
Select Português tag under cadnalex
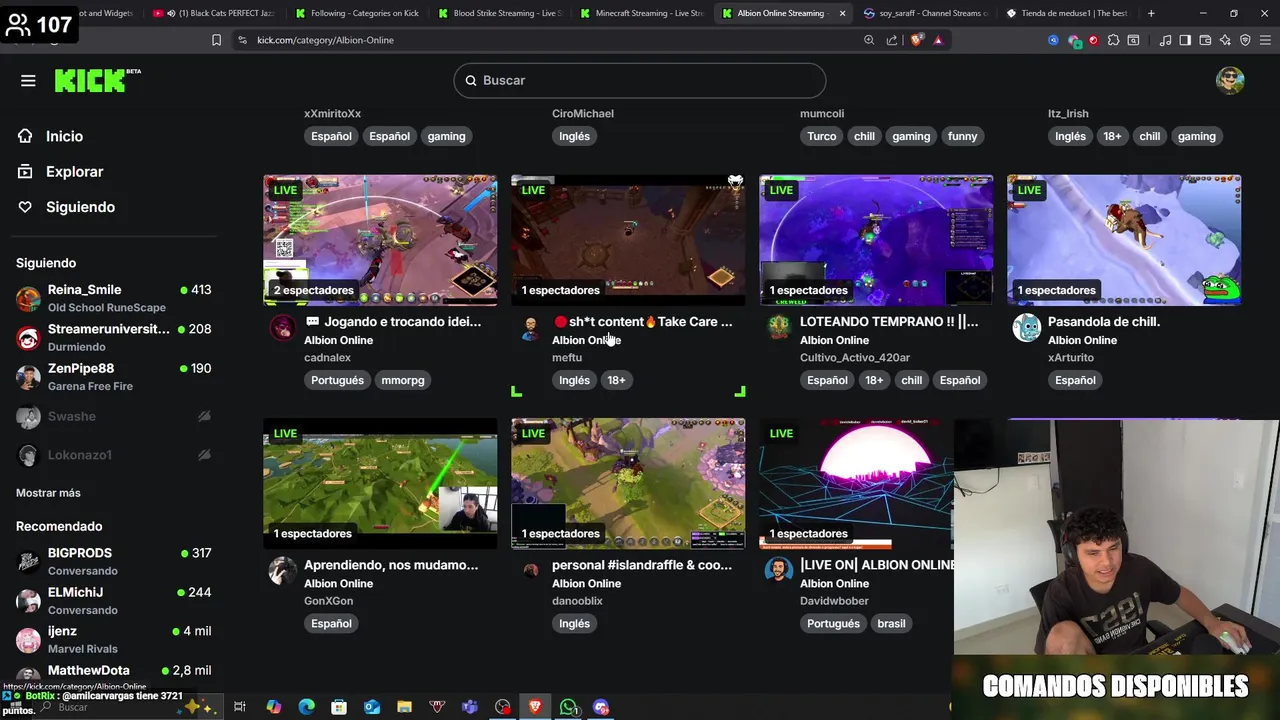pos(337,380)
